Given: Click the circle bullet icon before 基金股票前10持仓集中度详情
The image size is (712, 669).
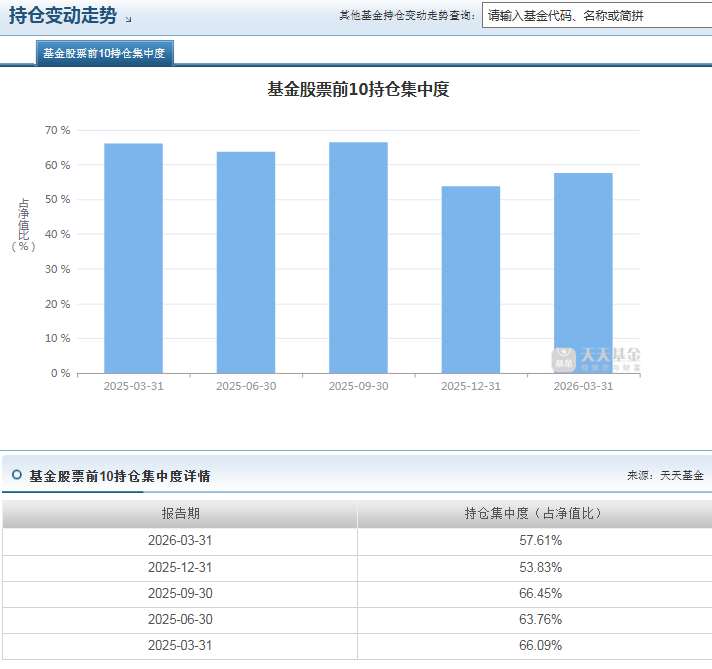Looking at the screenshot, I should (17, 475).
